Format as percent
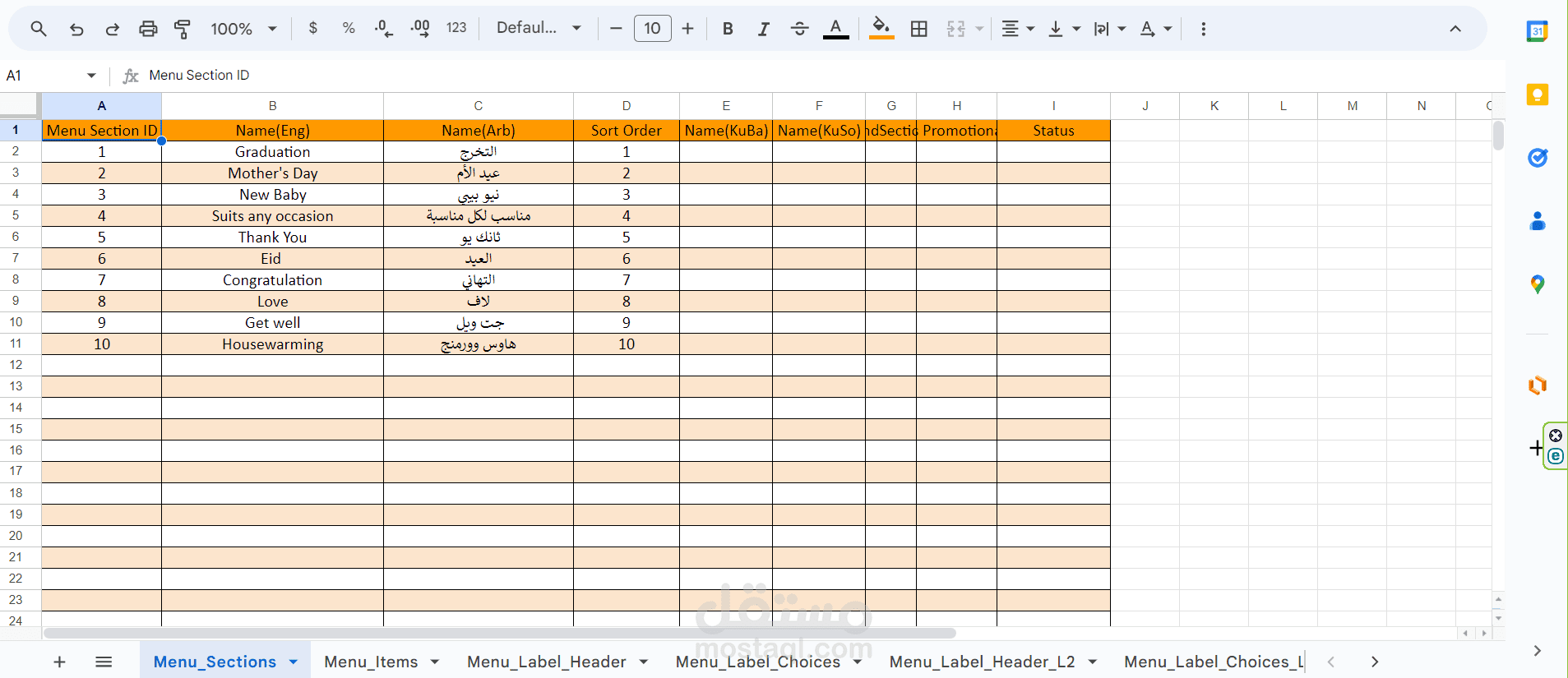 tap(349, 28)
